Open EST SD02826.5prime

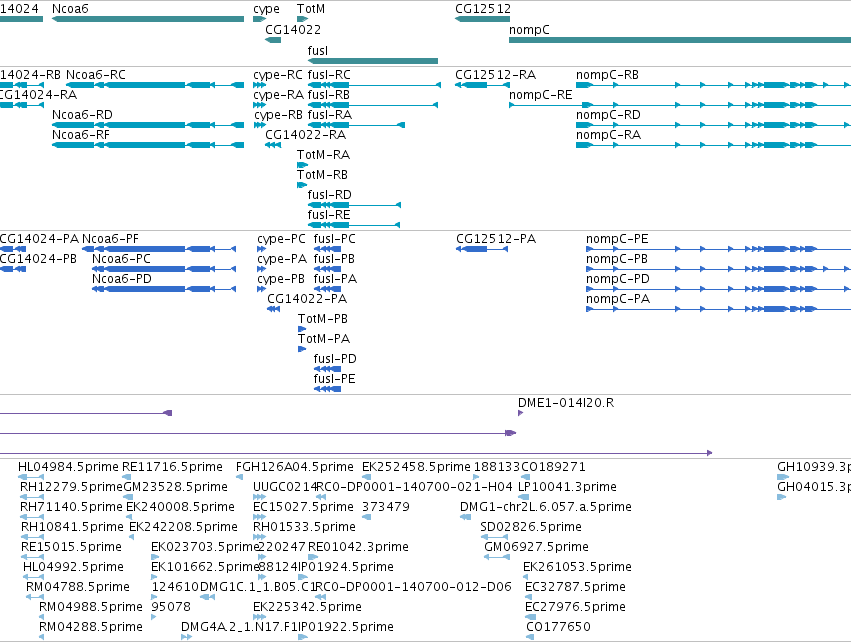click(x=531, y=527)
